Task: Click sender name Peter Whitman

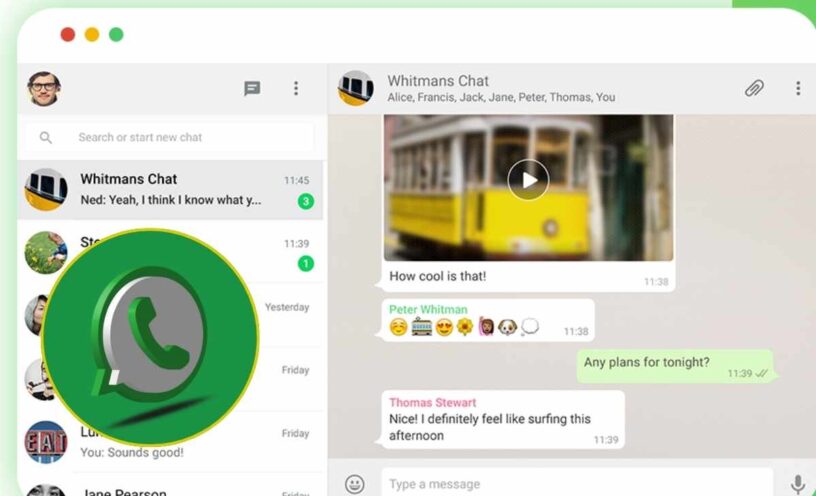Action: pos(428,309)
